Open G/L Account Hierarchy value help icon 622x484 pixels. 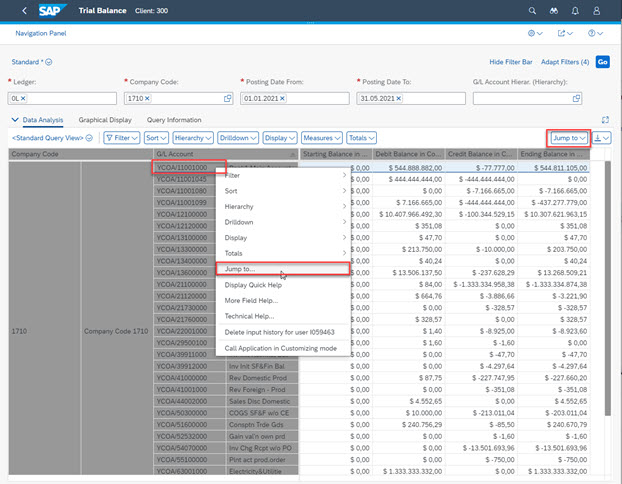coord(576,98)
